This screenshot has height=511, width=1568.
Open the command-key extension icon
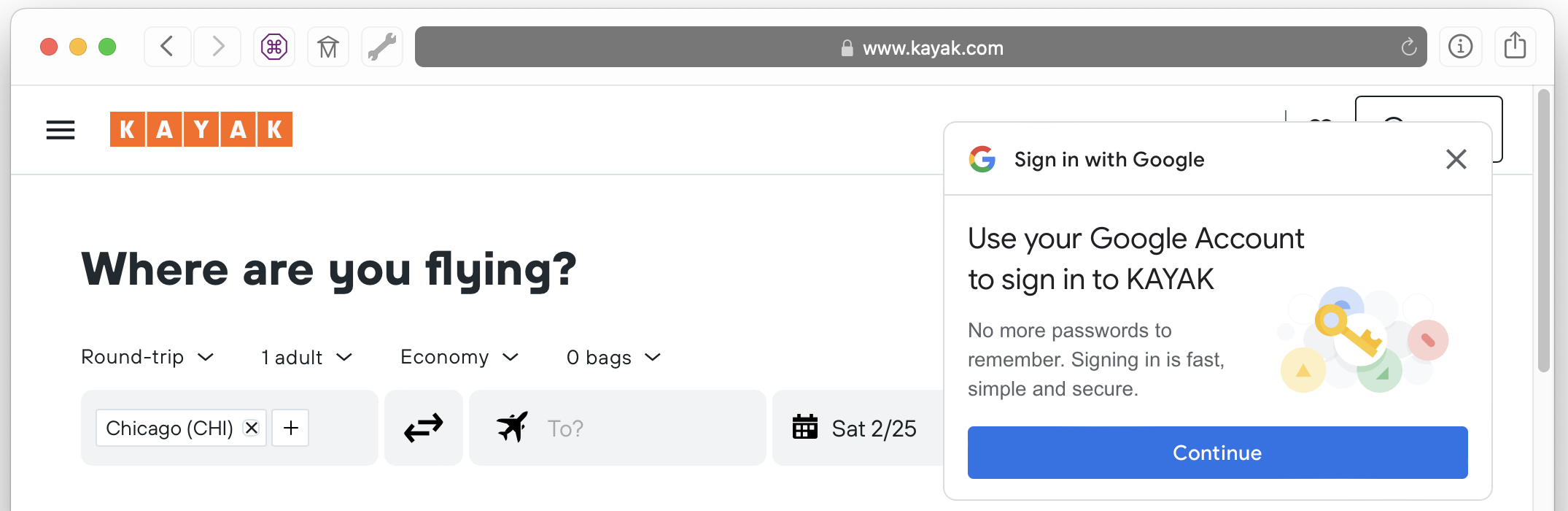point(274,47)
